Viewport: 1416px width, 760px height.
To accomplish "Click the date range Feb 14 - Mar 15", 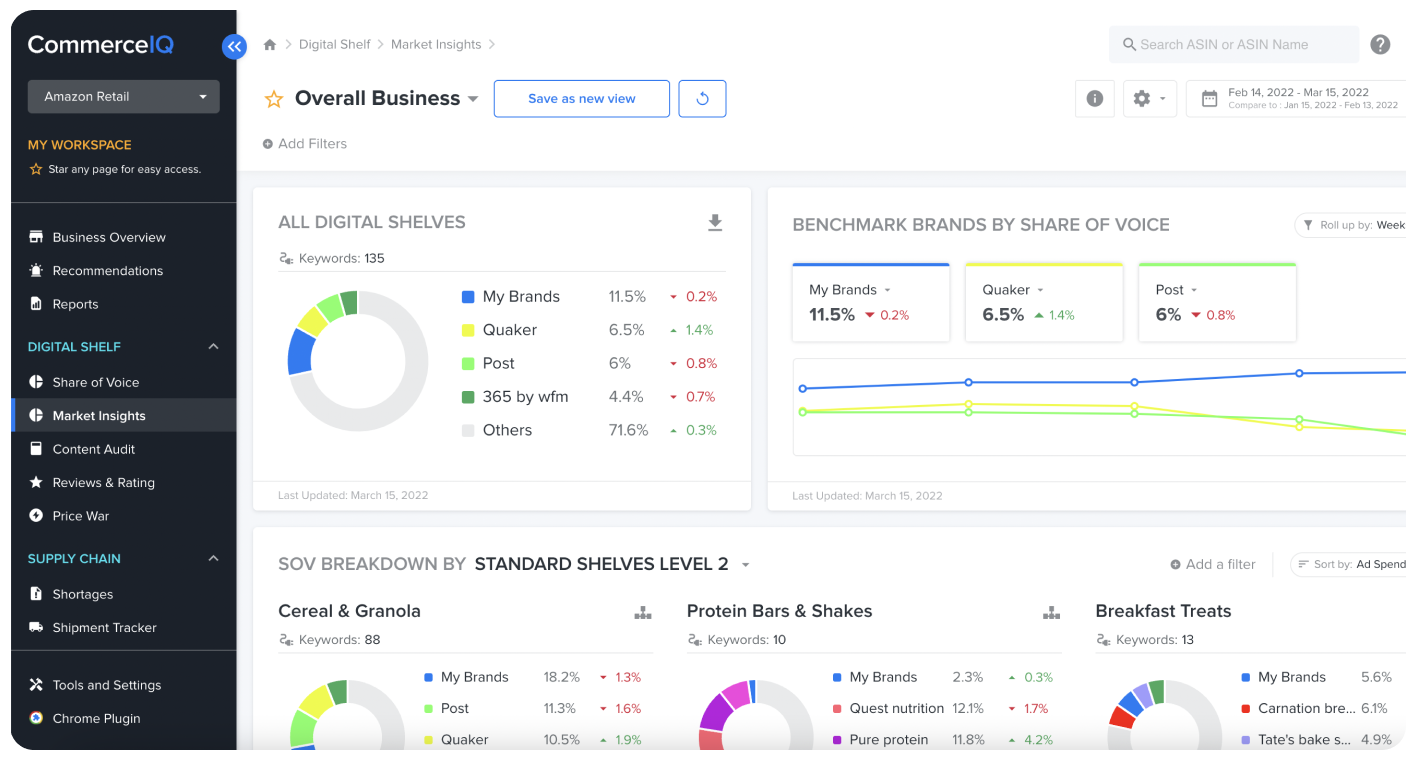I will tap(1298, 92).
